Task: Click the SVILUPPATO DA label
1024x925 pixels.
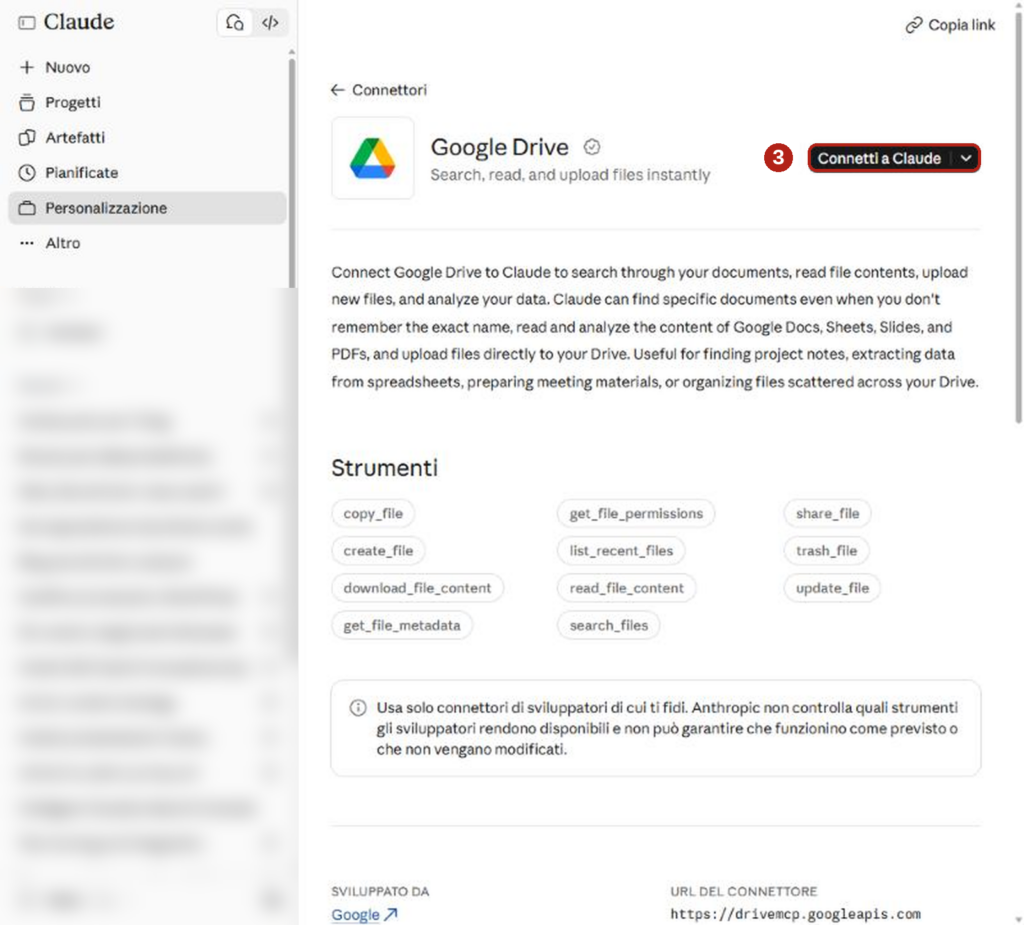Action: tap(380, 892)
